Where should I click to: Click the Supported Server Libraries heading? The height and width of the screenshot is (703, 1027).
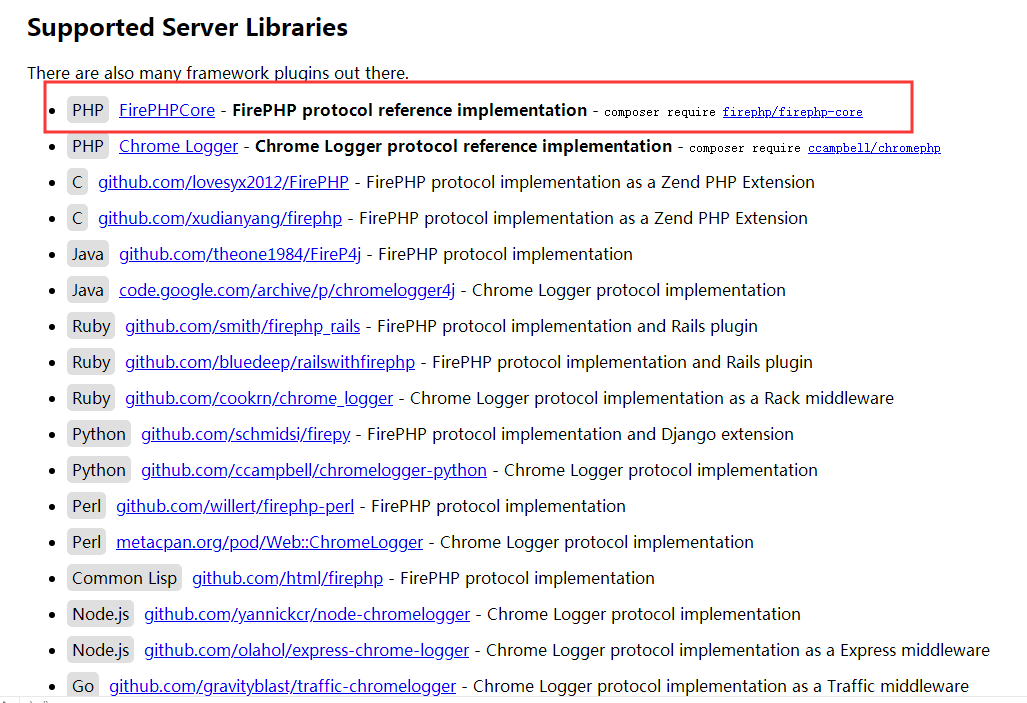click(x=187, y=27)
